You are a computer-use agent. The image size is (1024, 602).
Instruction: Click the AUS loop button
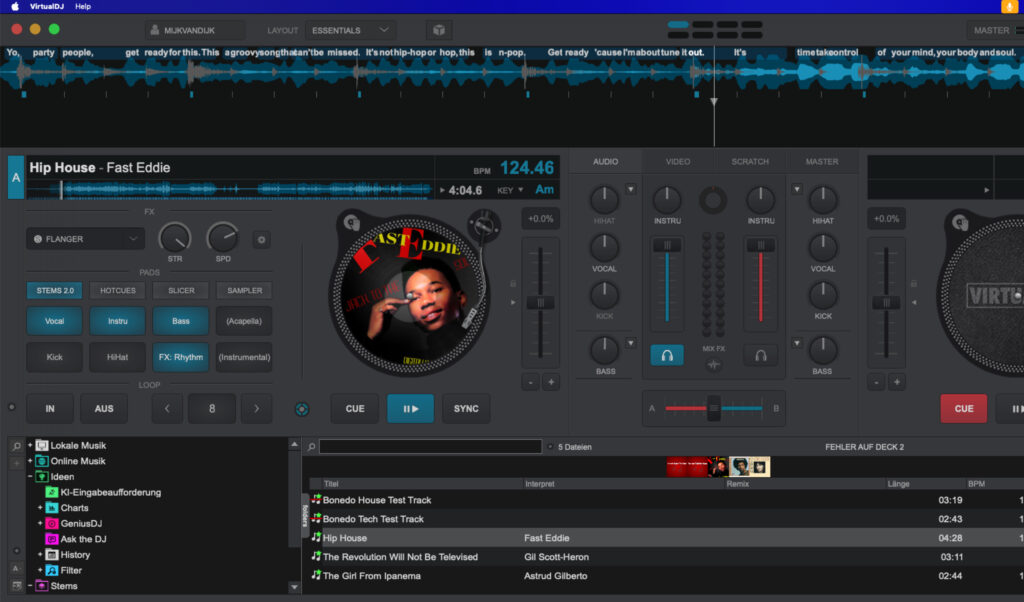point(103,408)
